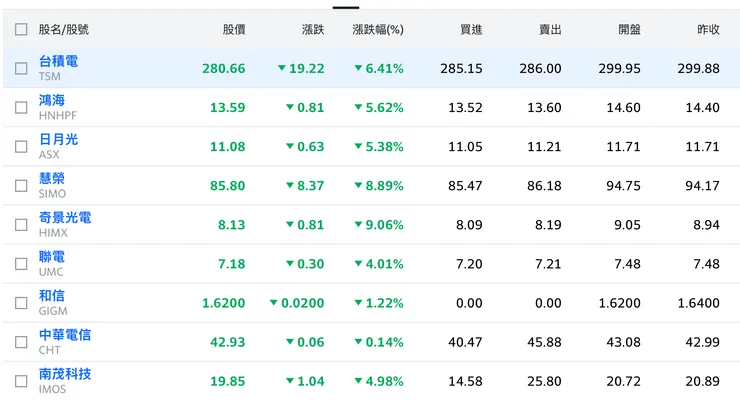Sort by the 昨收 column header

(708, 30)
